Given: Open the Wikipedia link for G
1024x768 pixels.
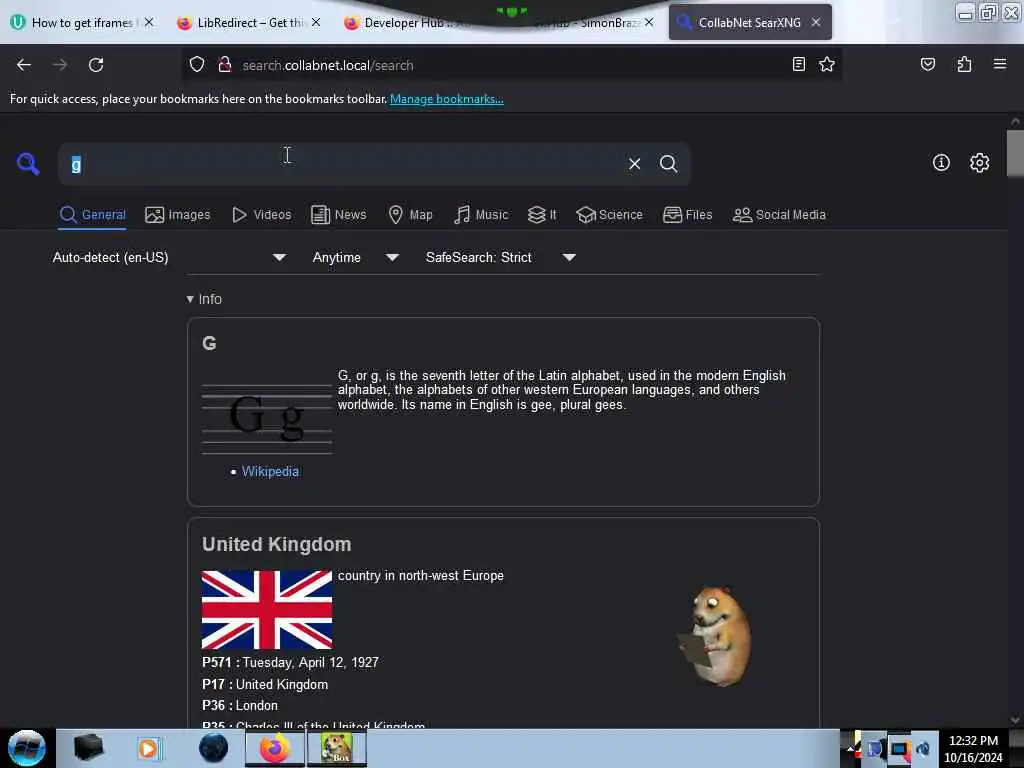Looking at the screenshot, I should coord(270,472).
